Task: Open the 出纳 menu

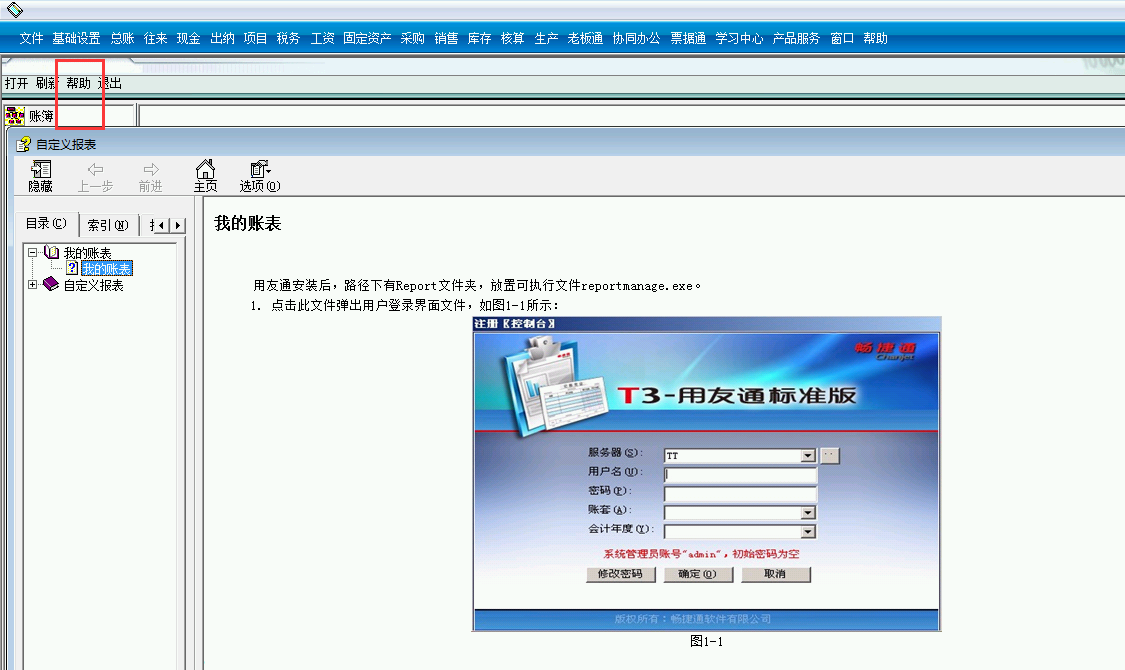Action: (x=222, y=39)
